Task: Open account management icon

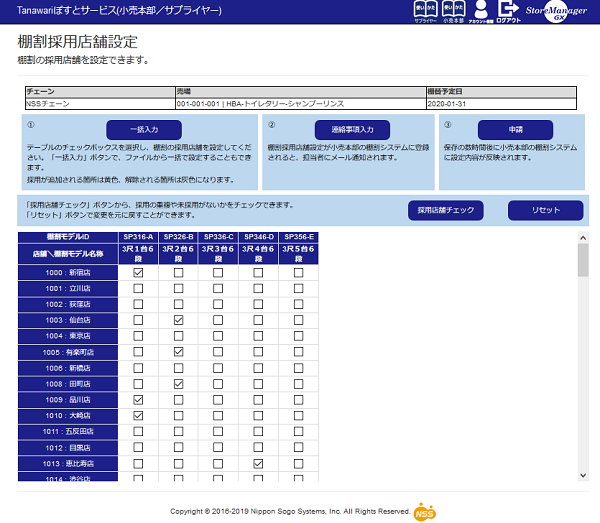Action: (480, 12)
